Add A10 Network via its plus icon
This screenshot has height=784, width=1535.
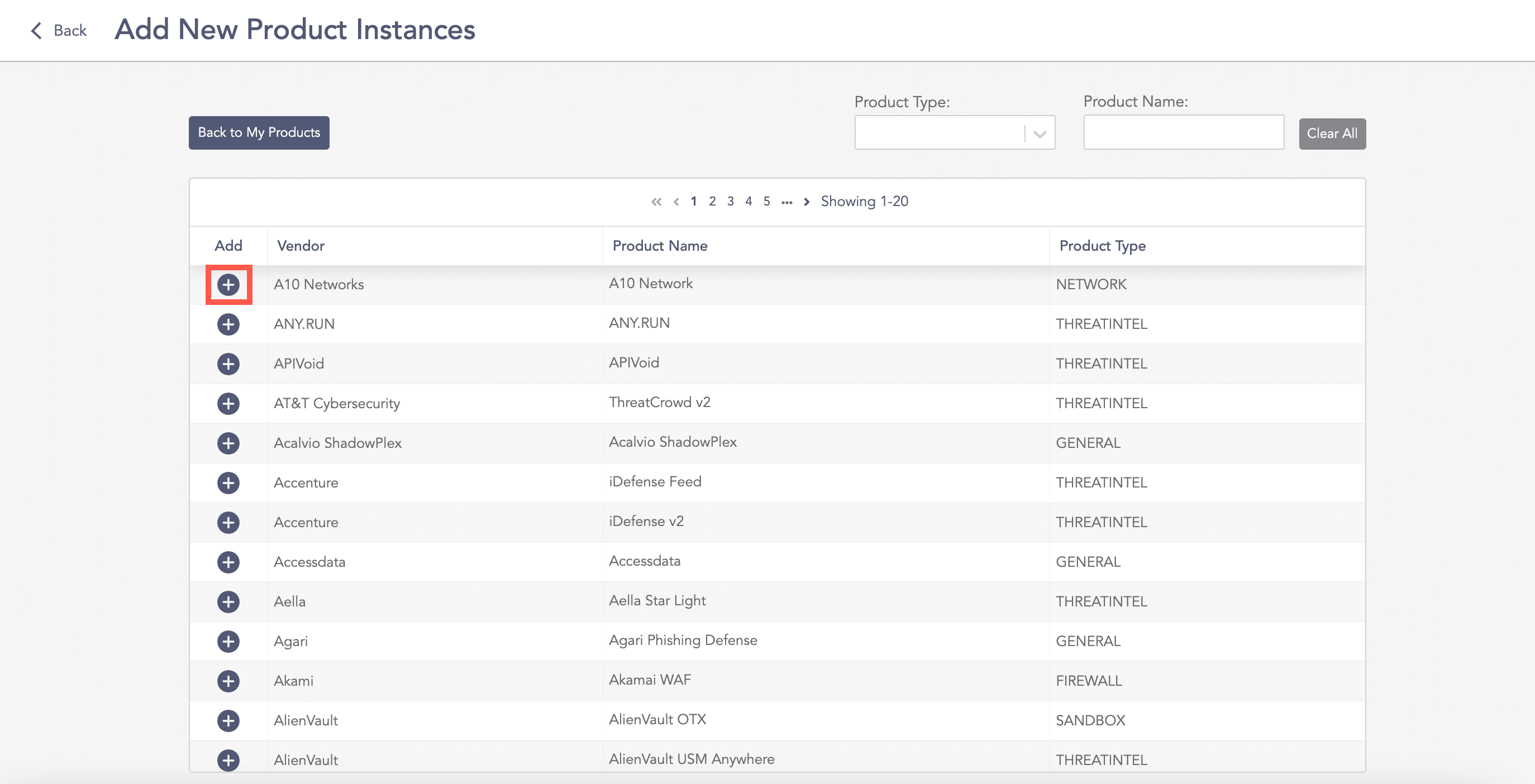click(228, 285)
